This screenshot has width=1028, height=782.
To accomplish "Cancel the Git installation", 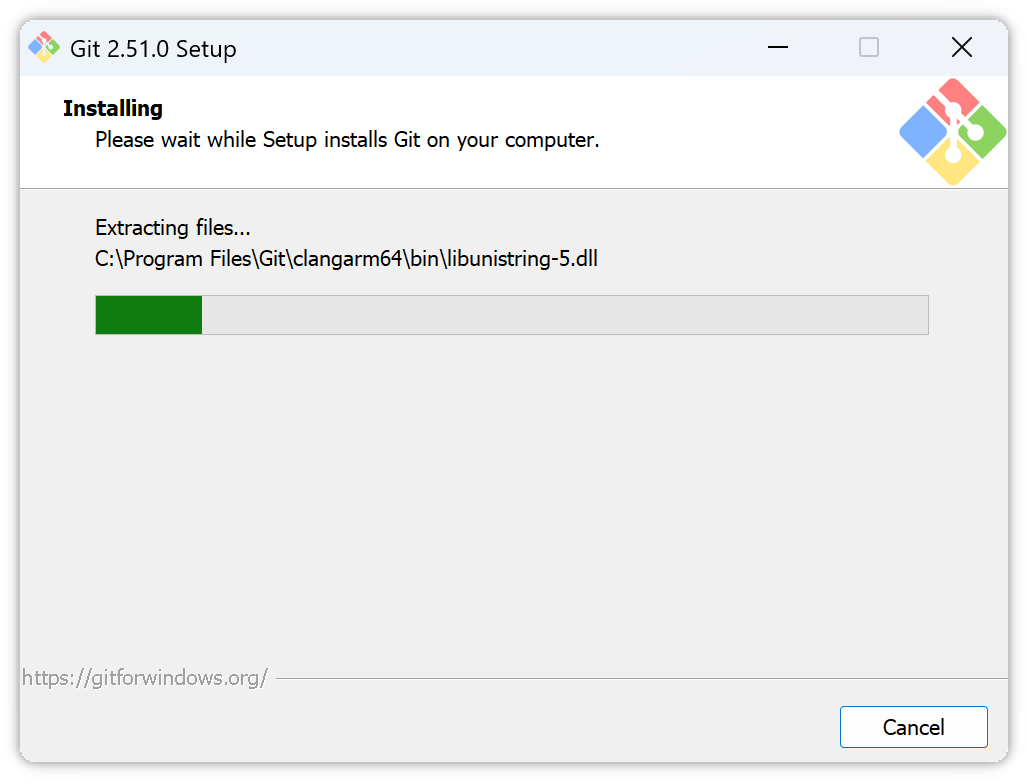I will (x=913, y=727).
